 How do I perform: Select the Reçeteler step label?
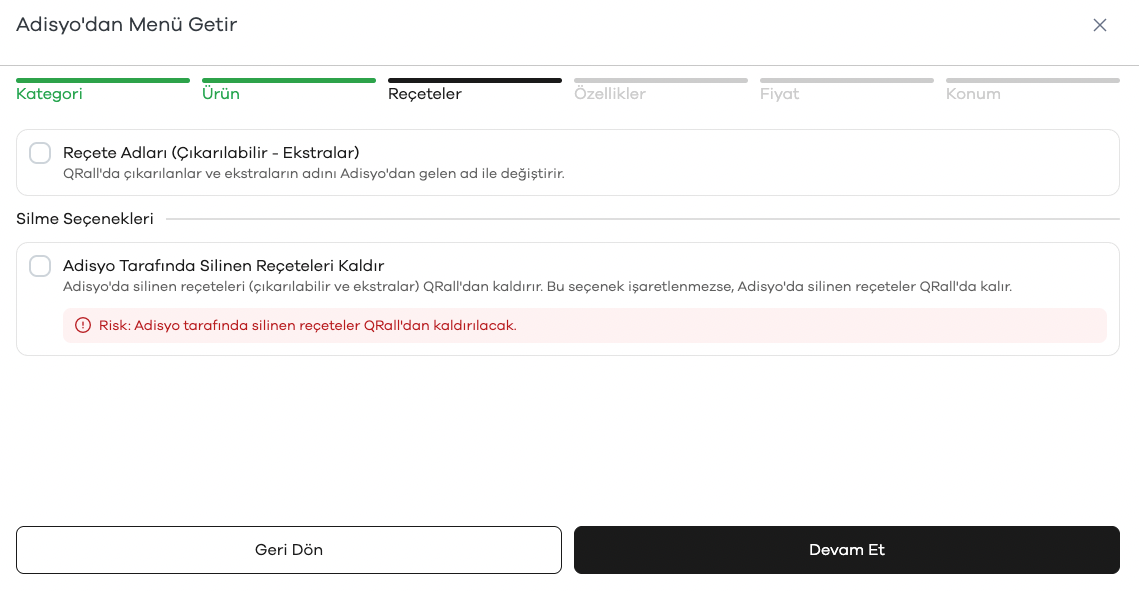425,94
